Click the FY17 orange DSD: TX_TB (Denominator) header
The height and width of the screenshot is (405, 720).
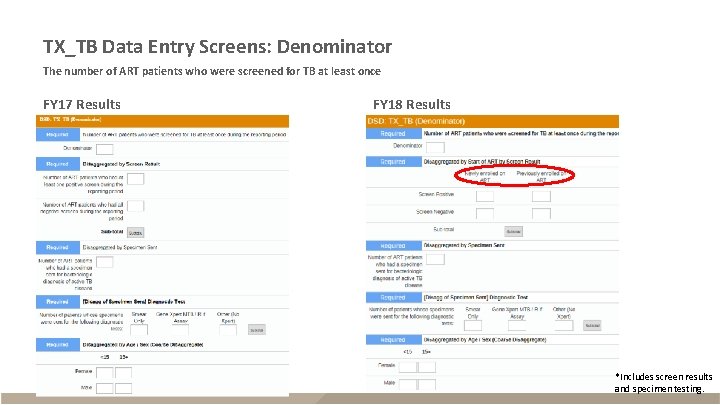tap(163, 121)
